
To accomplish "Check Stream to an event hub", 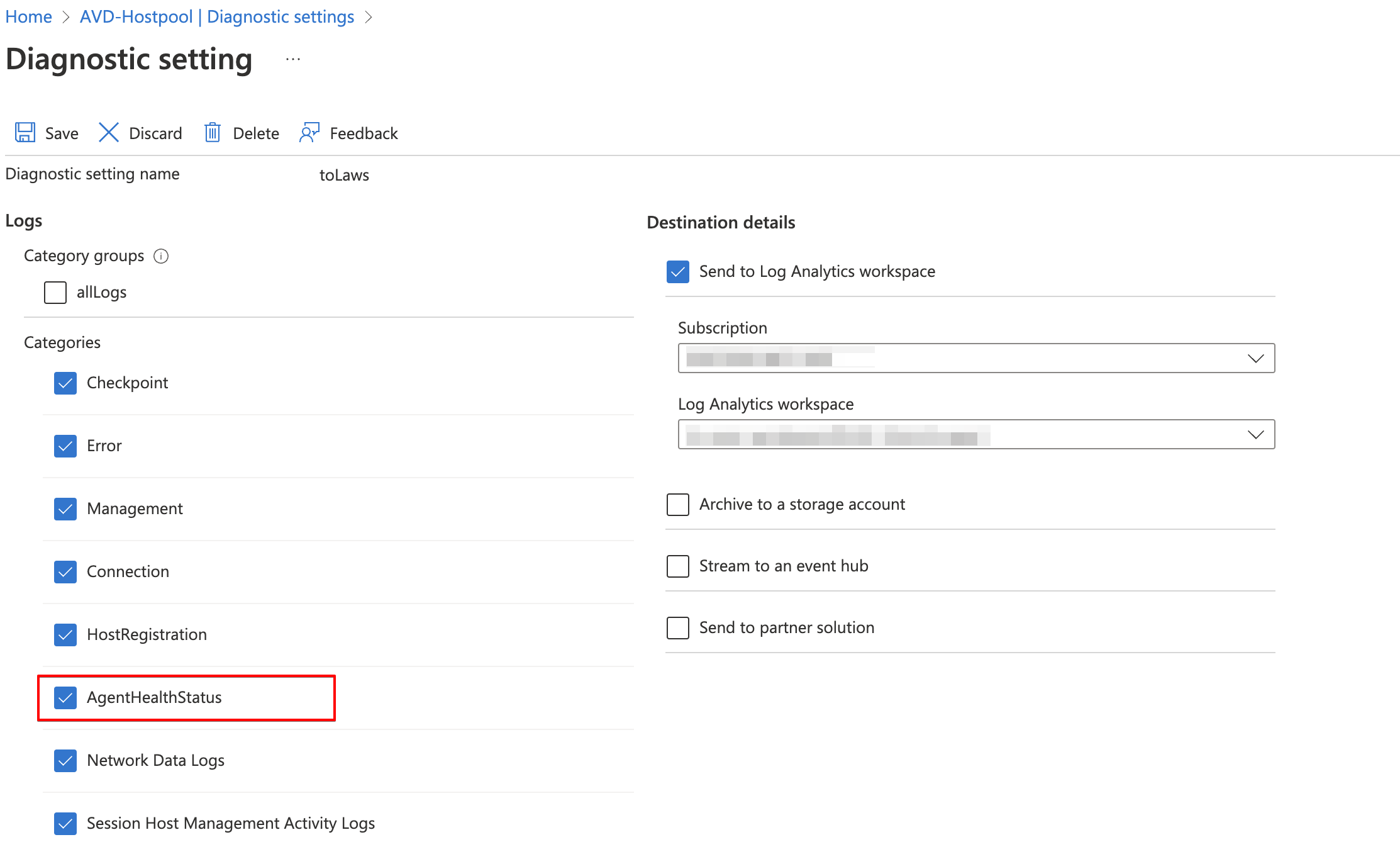I will pos(678,566).
